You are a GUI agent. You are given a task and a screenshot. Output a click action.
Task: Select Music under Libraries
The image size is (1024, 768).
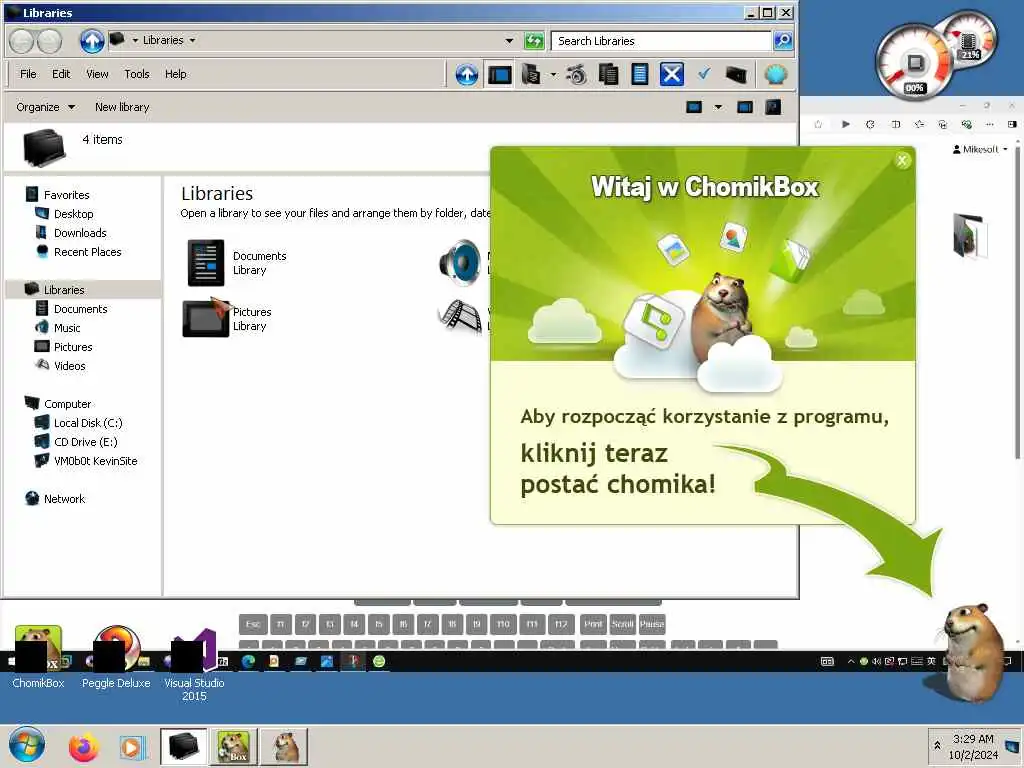[x=67, y=328]
